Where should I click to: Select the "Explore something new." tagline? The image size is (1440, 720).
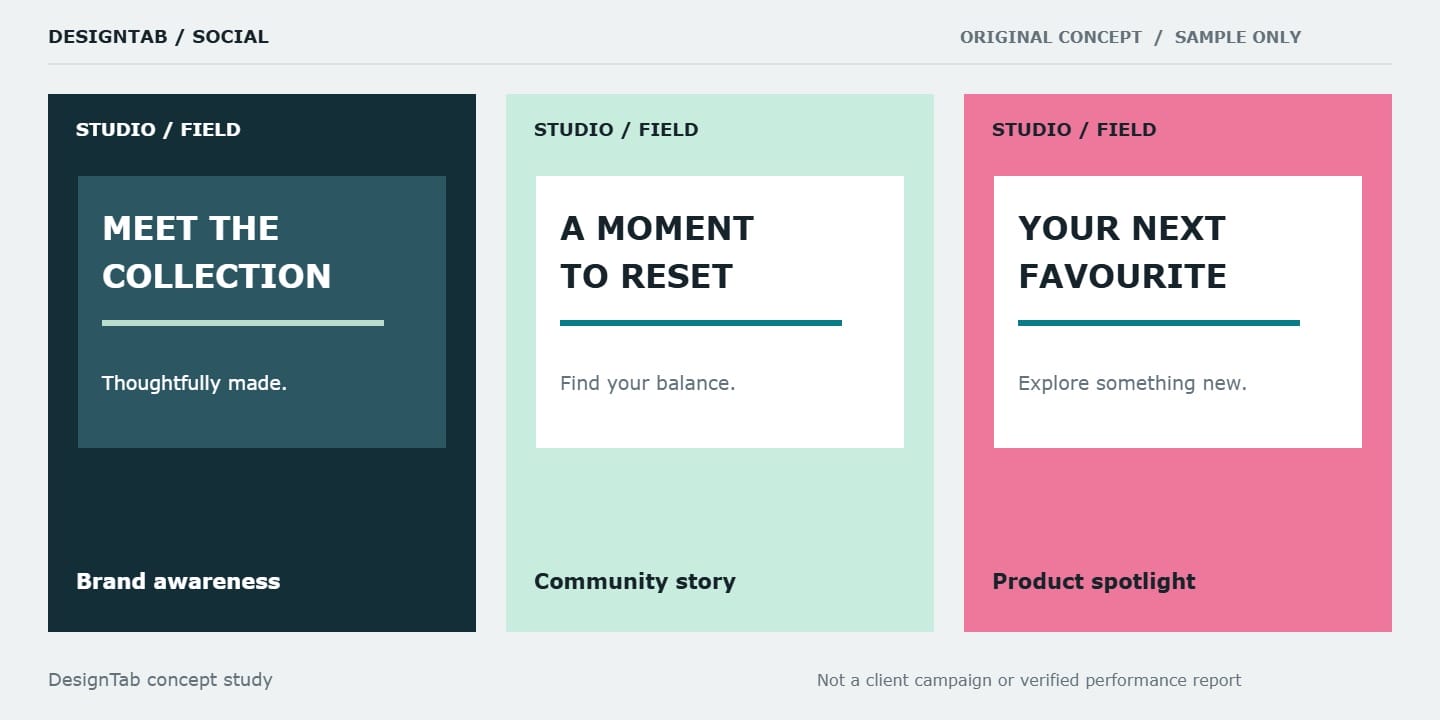pyautogui.click(x=1132, y=383)
